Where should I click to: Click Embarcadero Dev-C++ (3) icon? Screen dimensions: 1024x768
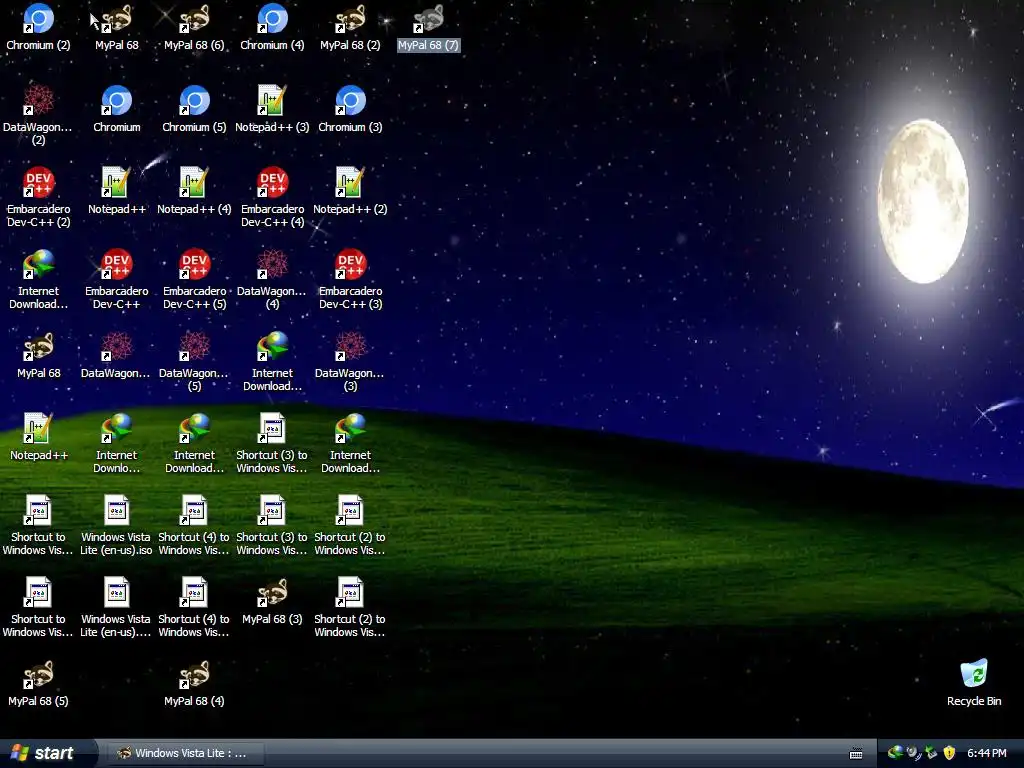point(350,280)
